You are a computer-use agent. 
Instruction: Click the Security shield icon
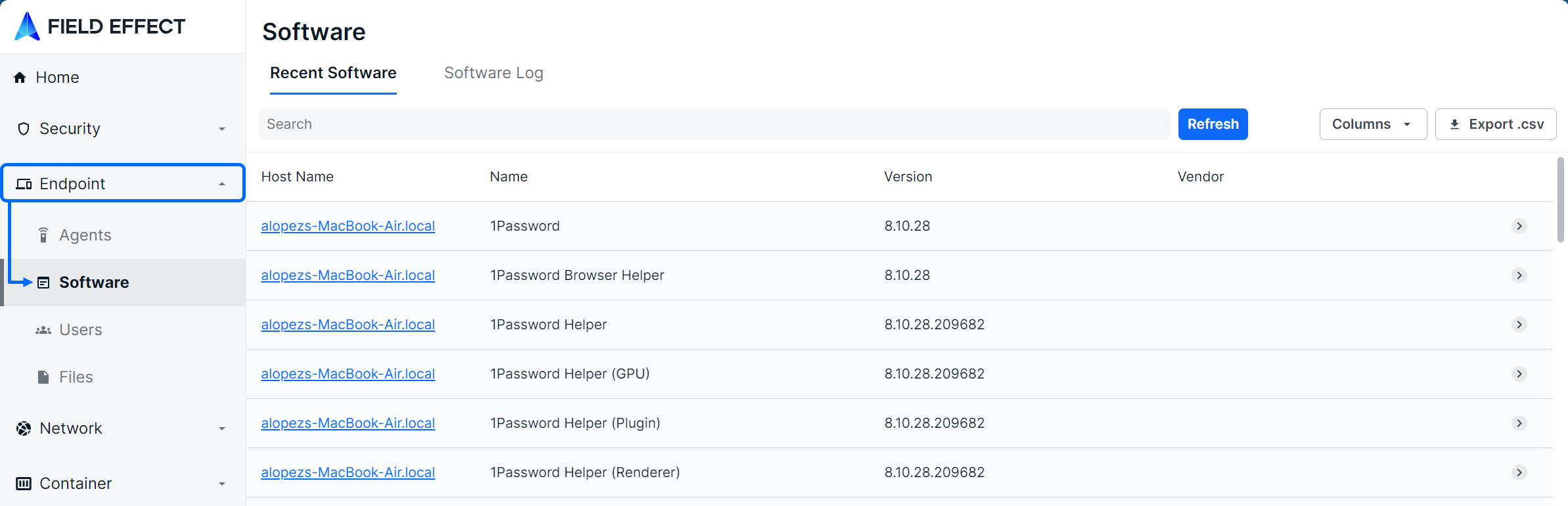tap(24, 129)
